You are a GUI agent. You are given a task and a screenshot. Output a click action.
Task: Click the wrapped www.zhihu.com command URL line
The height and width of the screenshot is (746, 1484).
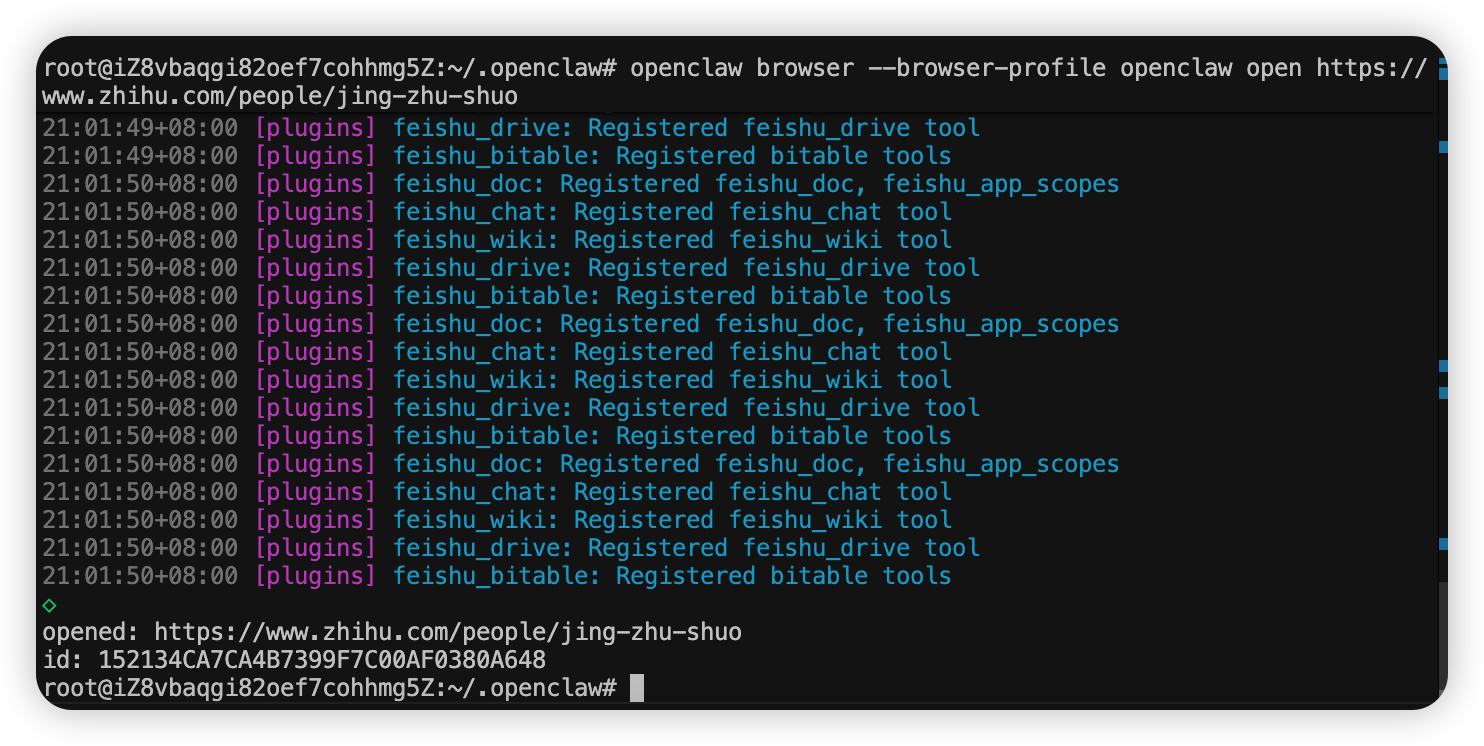(279, 96)
